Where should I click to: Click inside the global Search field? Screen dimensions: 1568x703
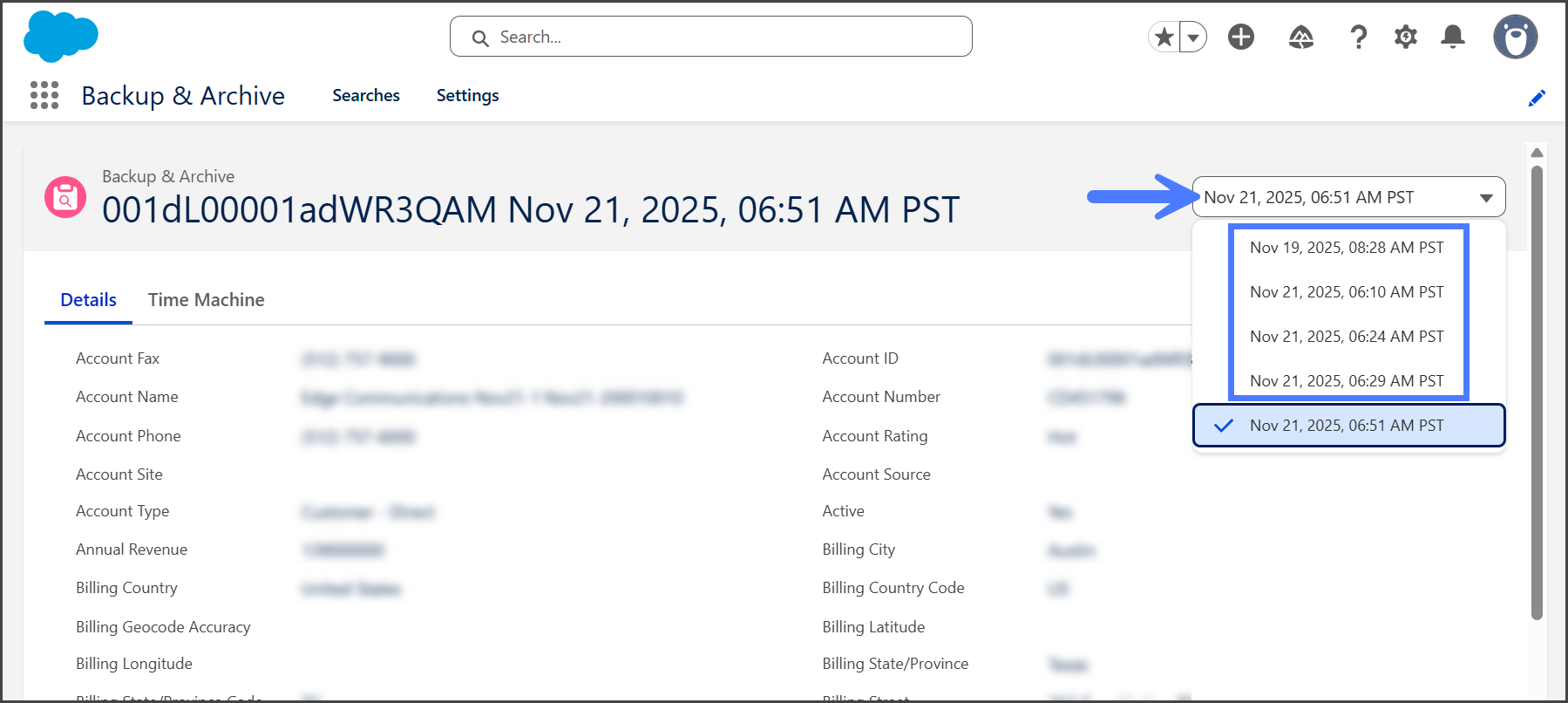723,37
